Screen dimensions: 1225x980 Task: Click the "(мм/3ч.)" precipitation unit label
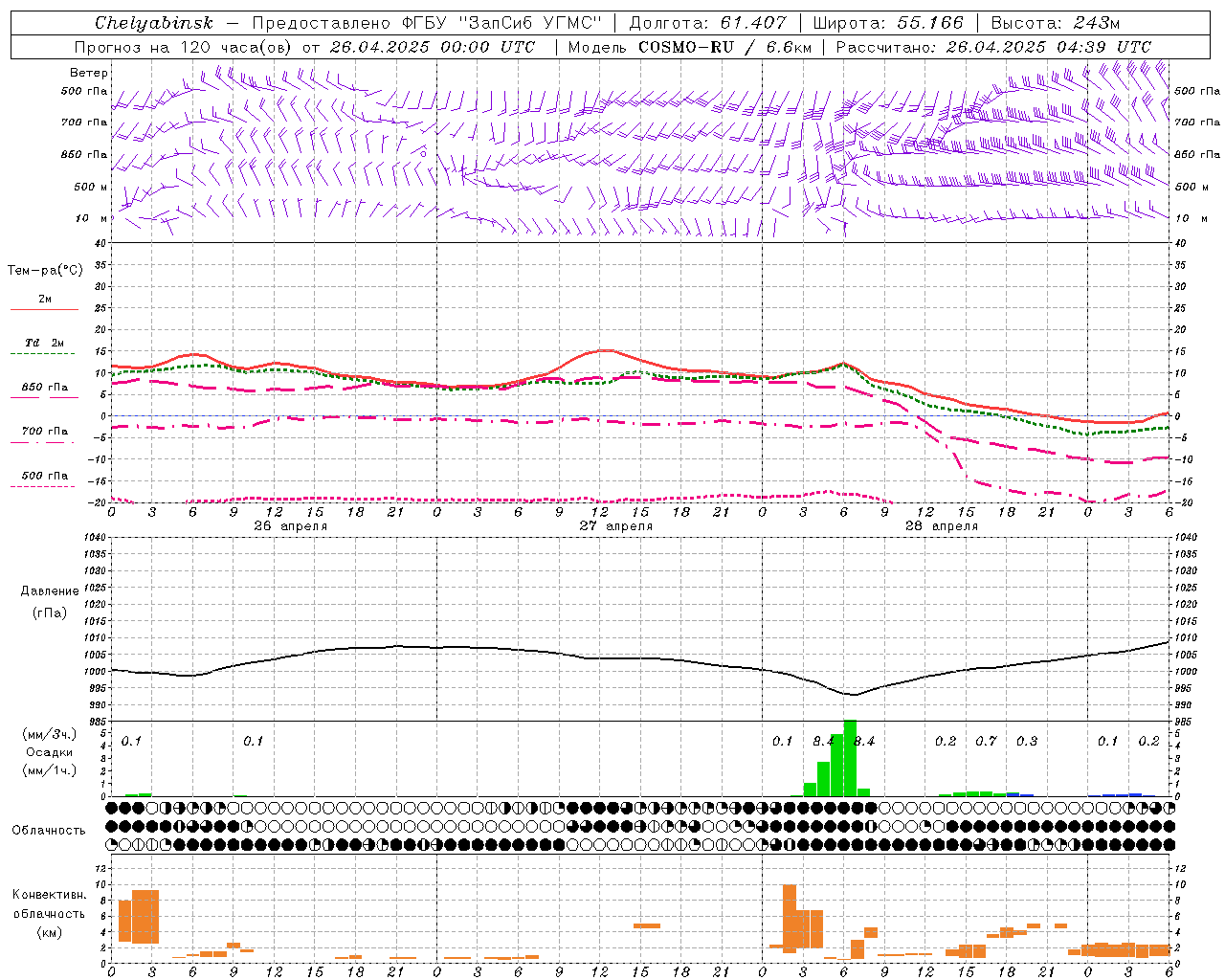50,734
